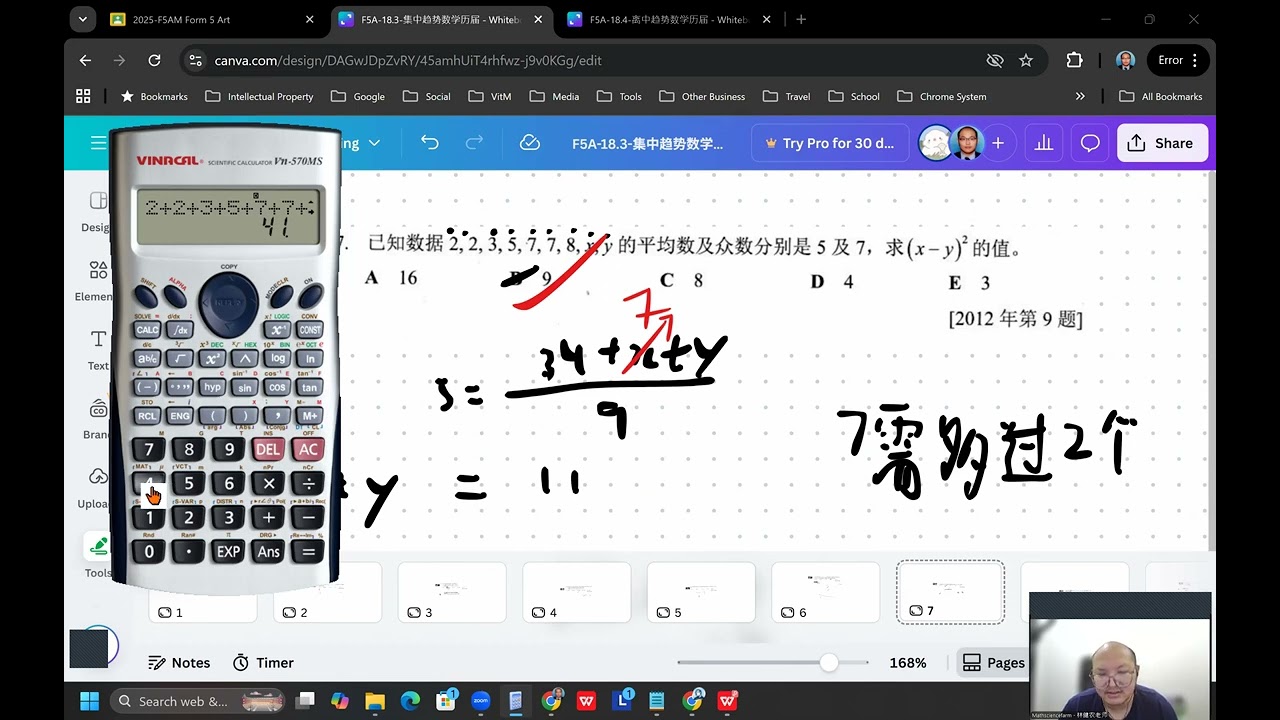1280x720 pixels.
Task: Click the calculator divide key
Action: point(308,483)
